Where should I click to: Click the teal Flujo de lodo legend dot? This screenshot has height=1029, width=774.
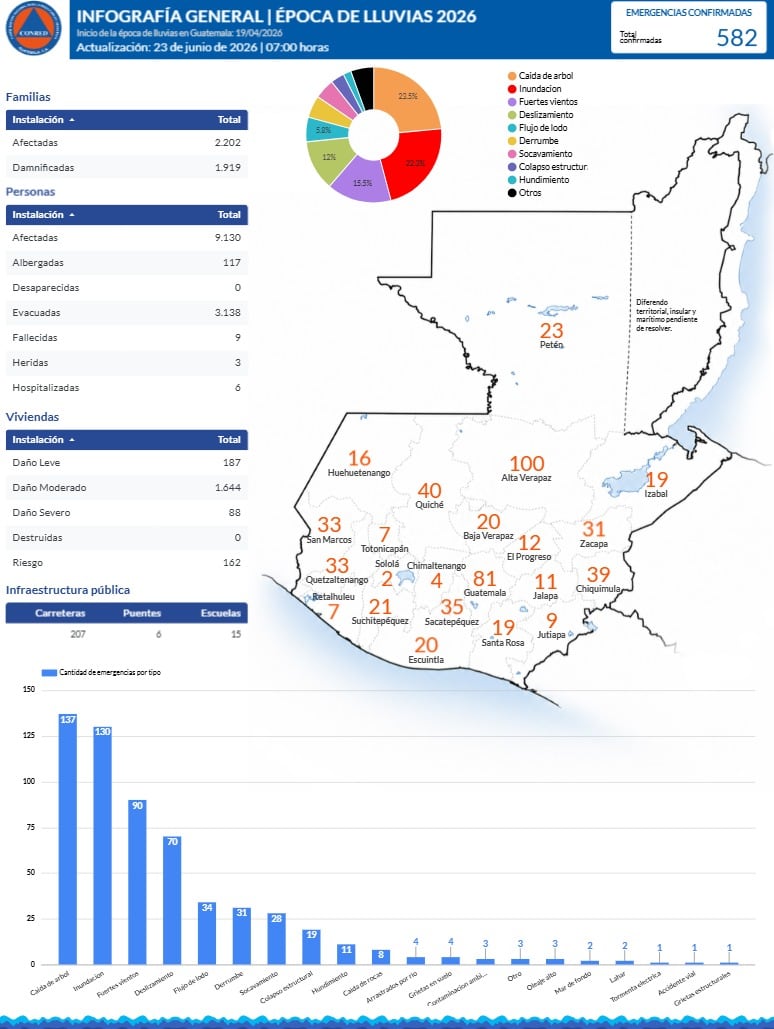[512, 128]
